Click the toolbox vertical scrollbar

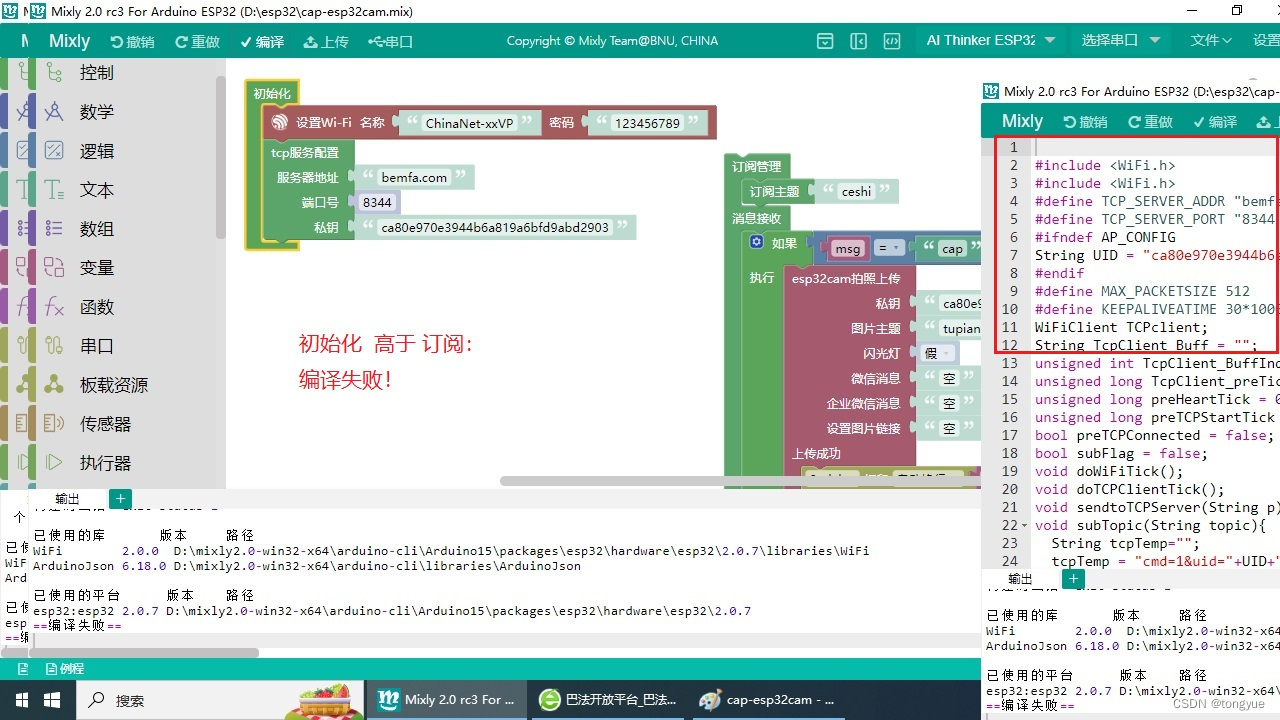tap(221, 158)
